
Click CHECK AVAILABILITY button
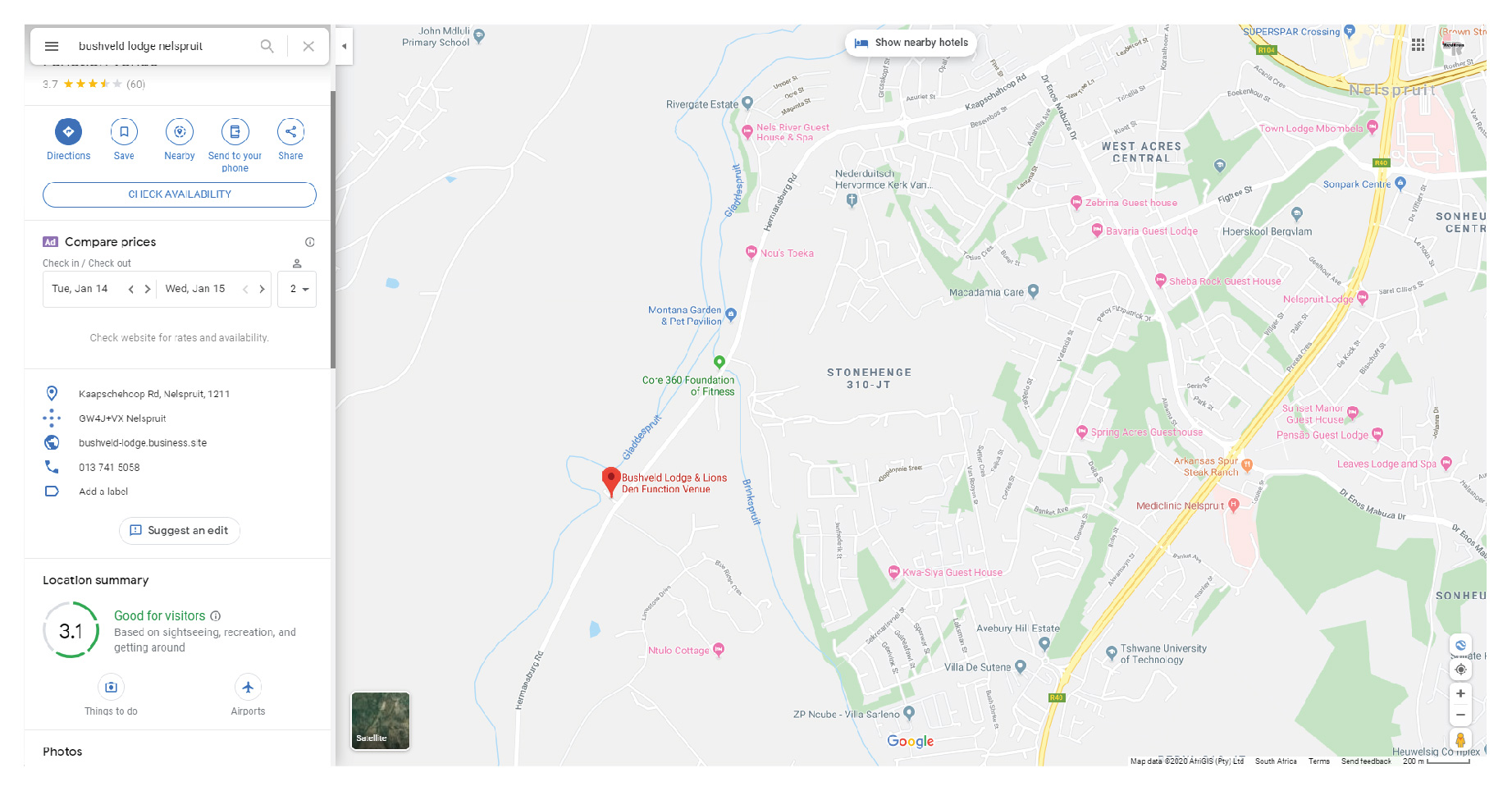point(180,194)
